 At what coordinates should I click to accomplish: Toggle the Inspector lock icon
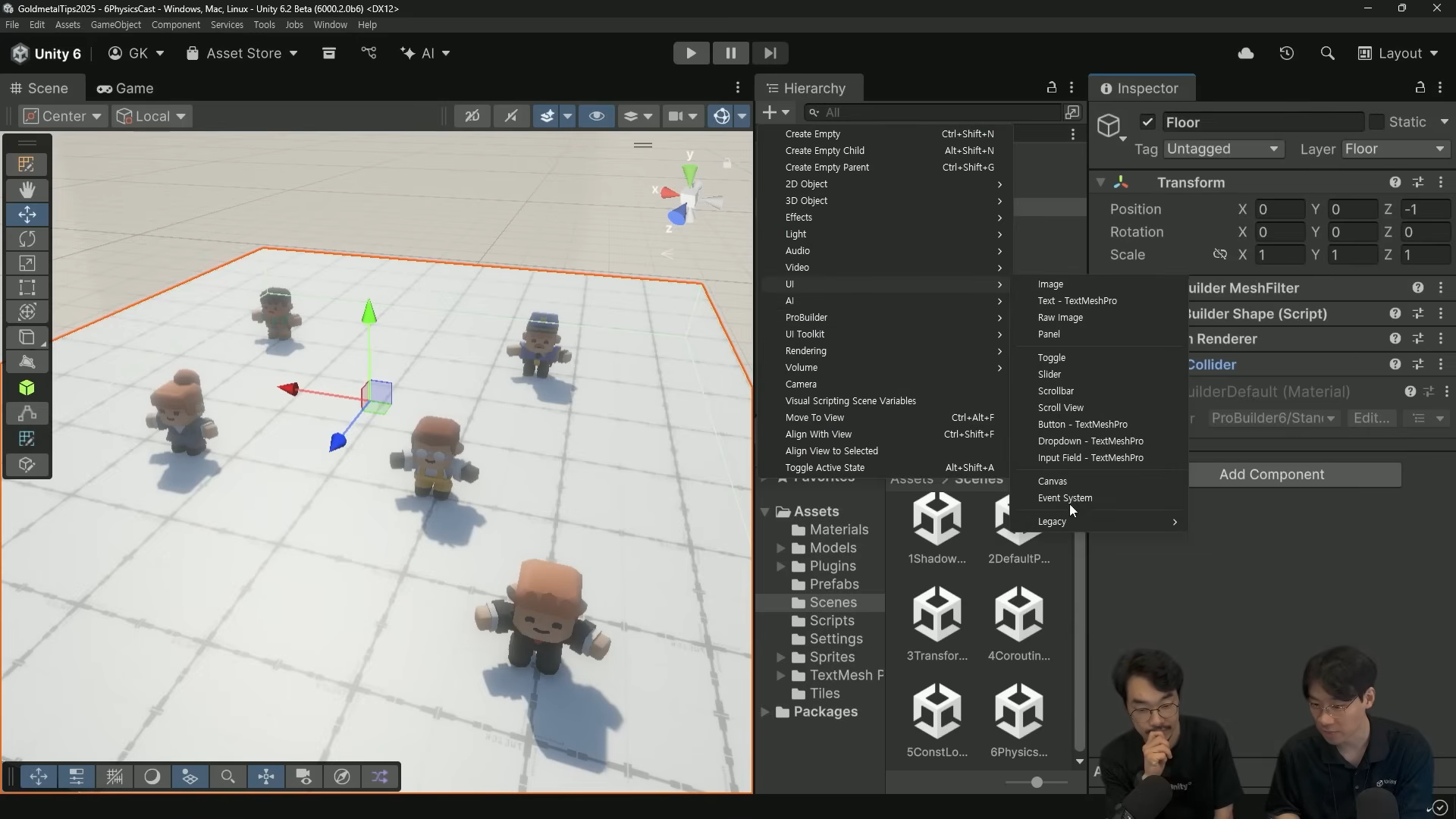[1420, 88]
